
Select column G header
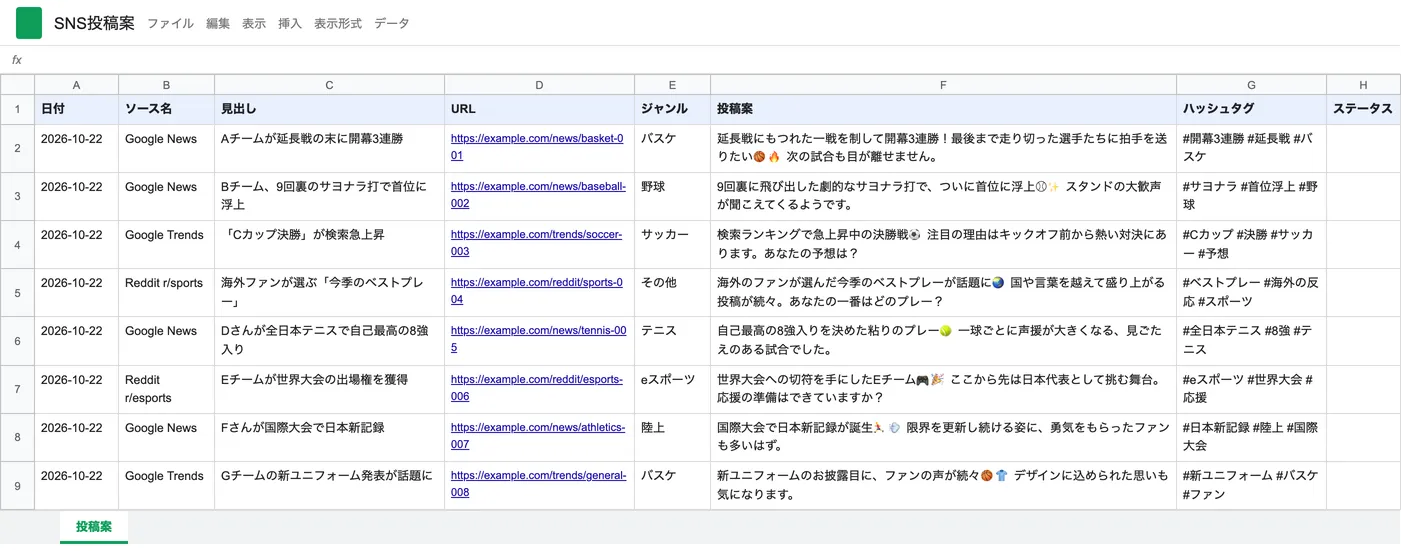pos(1251,85)
